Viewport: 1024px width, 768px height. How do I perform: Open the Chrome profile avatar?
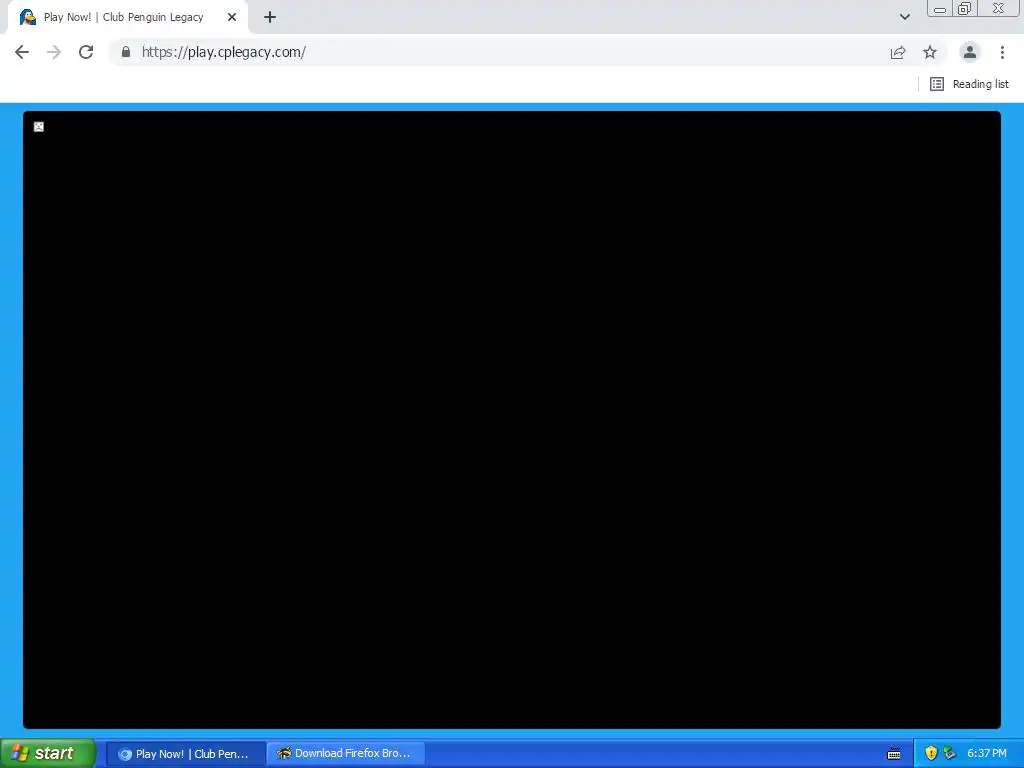(x=970, y=52)
